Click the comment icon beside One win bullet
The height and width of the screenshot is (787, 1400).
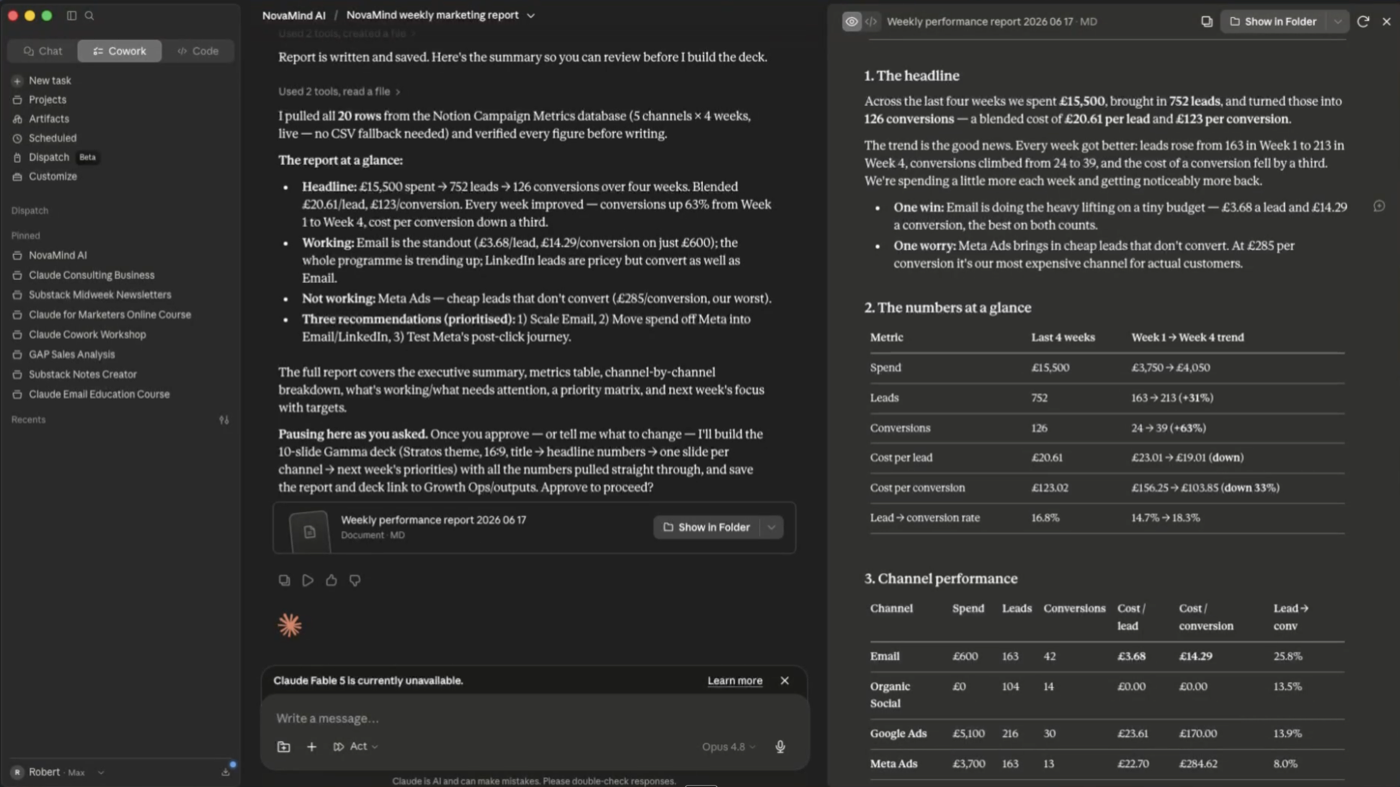[1379, 206]
